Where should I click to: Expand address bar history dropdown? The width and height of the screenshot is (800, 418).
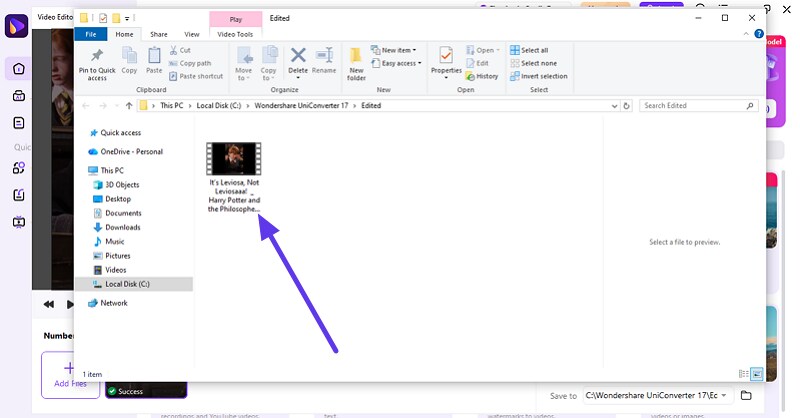614,106
